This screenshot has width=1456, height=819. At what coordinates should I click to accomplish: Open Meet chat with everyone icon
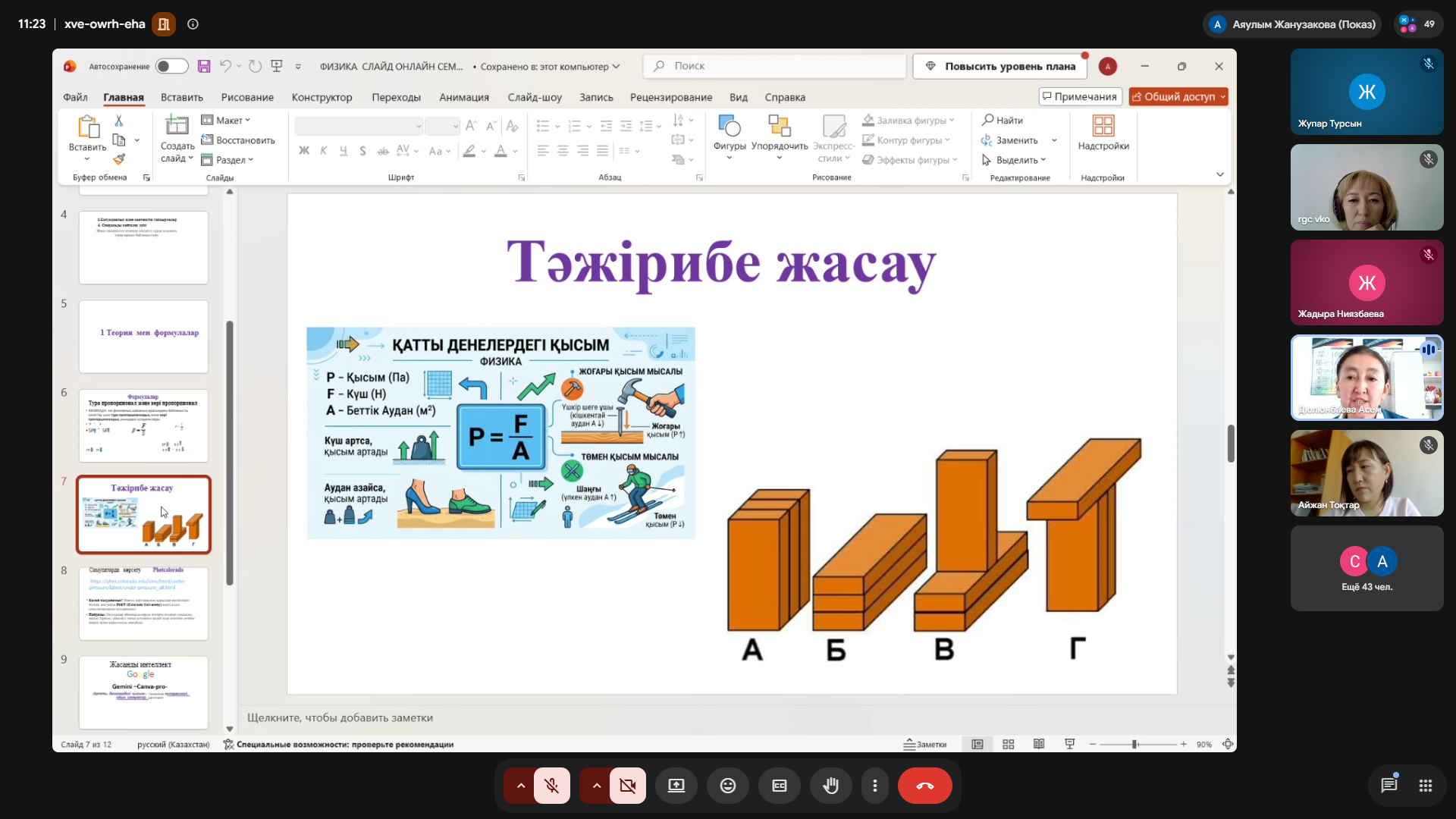point(1389,786)
